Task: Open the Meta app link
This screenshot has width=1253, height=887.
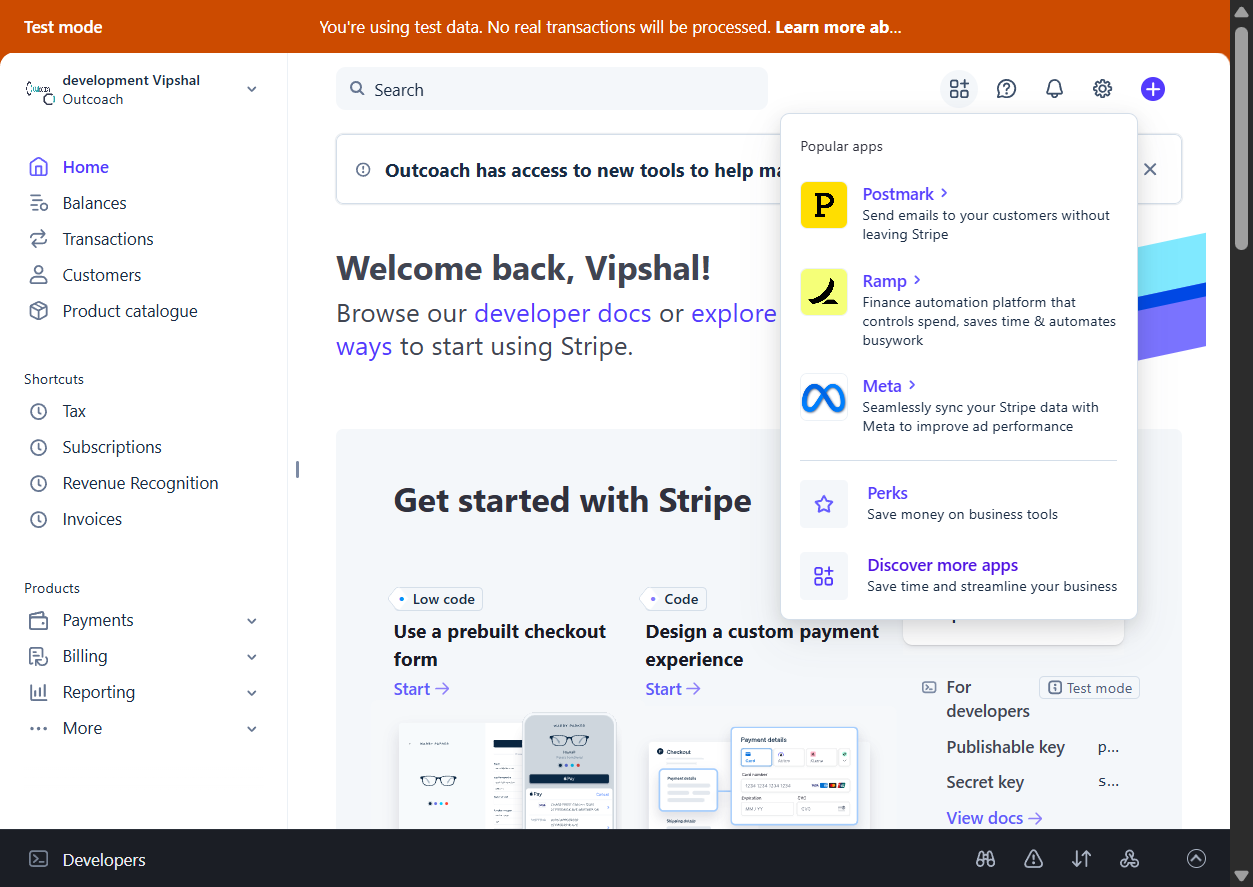Action: (x=889, y=386)
